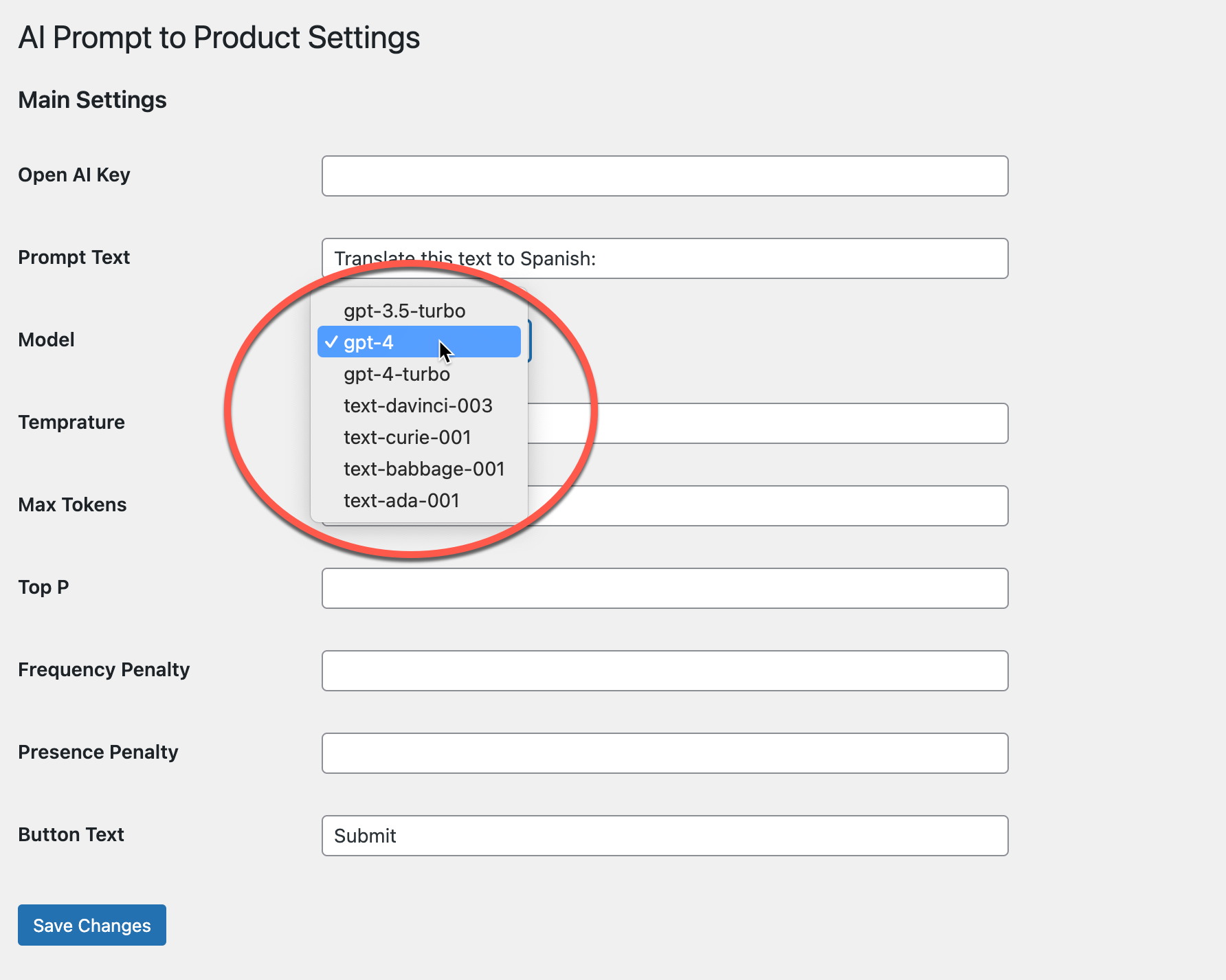Click the Save Changes button
Screen dimensions: 1226x980
92,925
